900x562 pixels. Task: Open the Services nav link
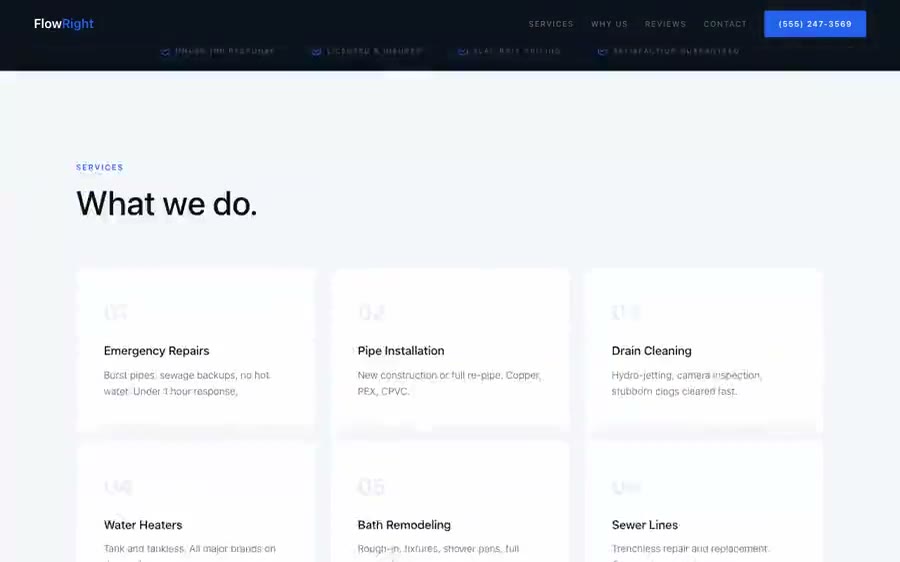coord(550,24)
